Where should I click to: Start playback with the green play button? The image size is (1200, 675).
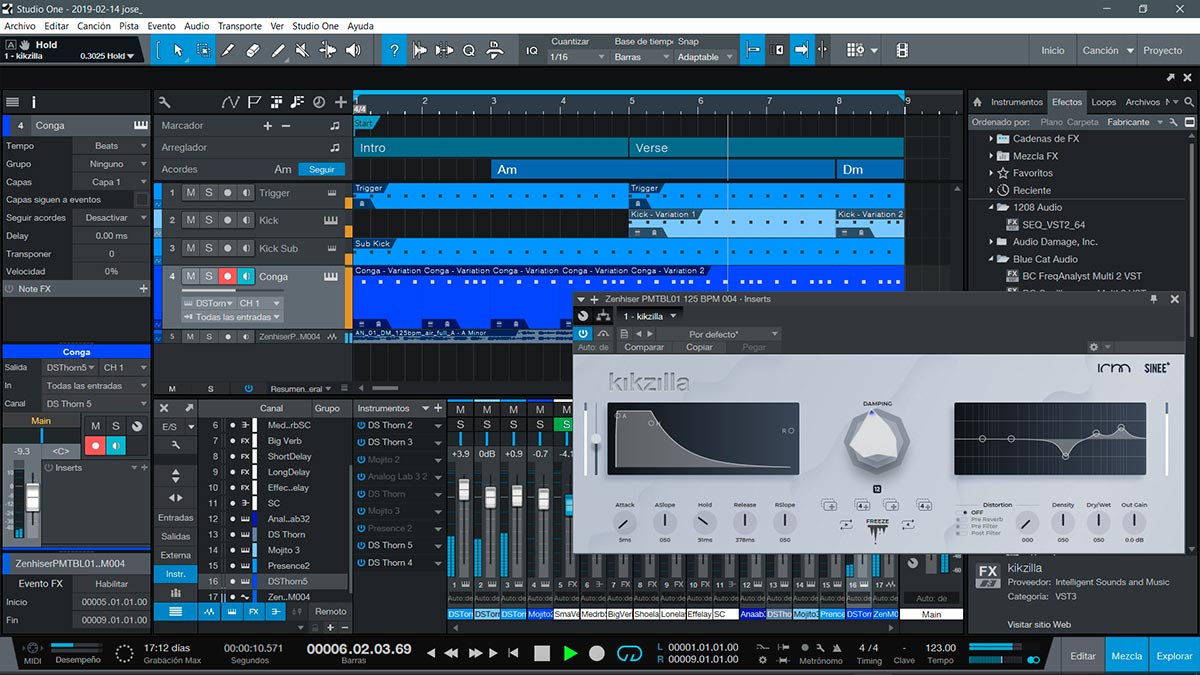[x=570, y=653]
